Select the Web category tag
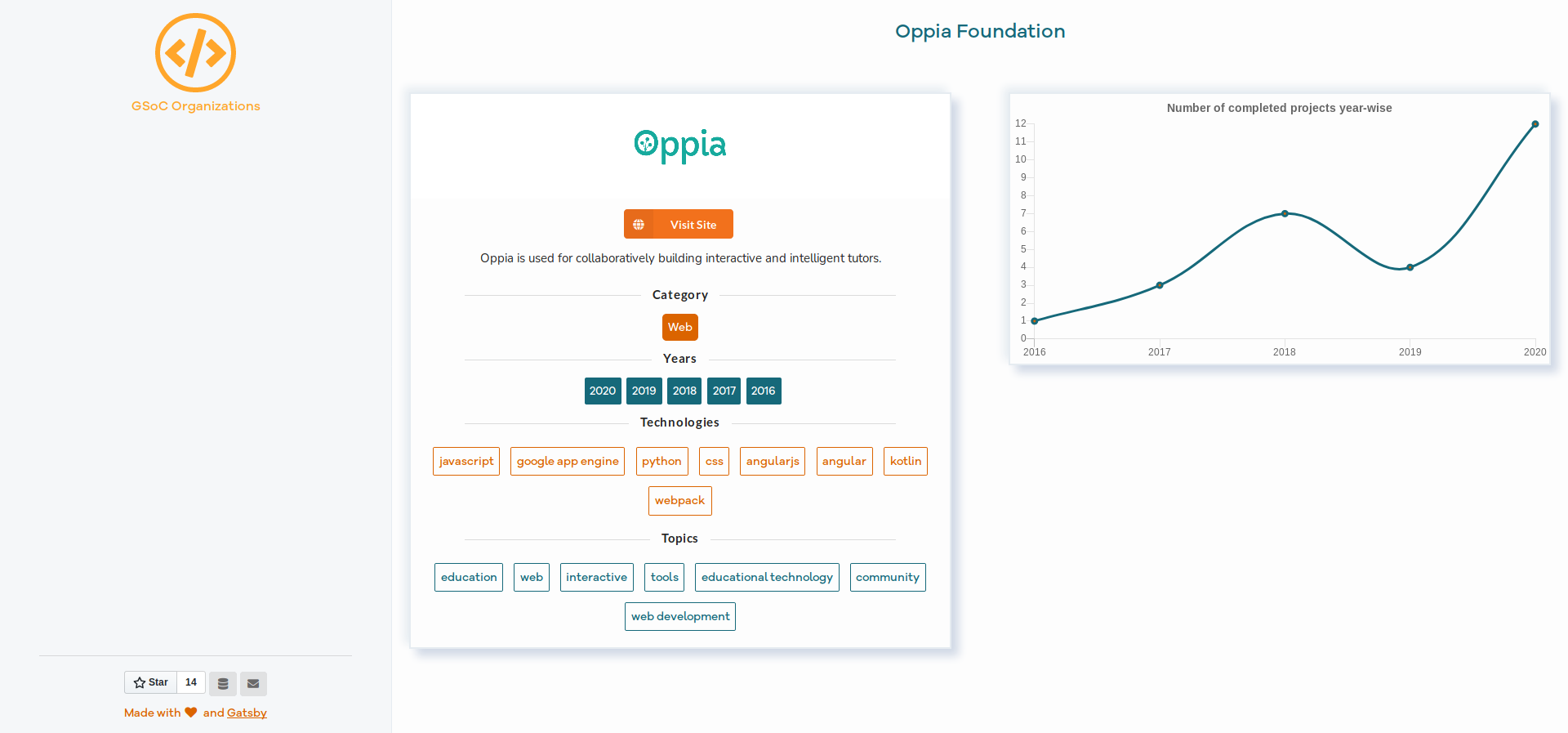 click(680, 327)
